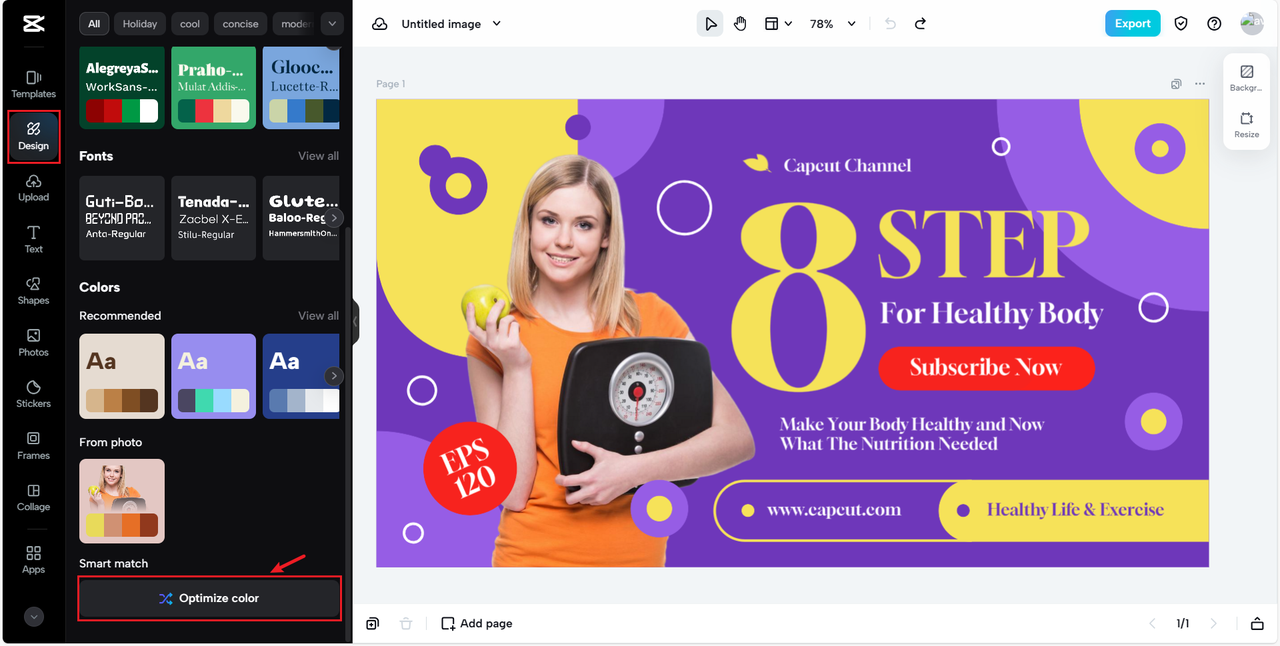The height and width of the screenshot is (646, 1280).
Task: Open the 78% zoom level dropdown
Action: (832, 24)
